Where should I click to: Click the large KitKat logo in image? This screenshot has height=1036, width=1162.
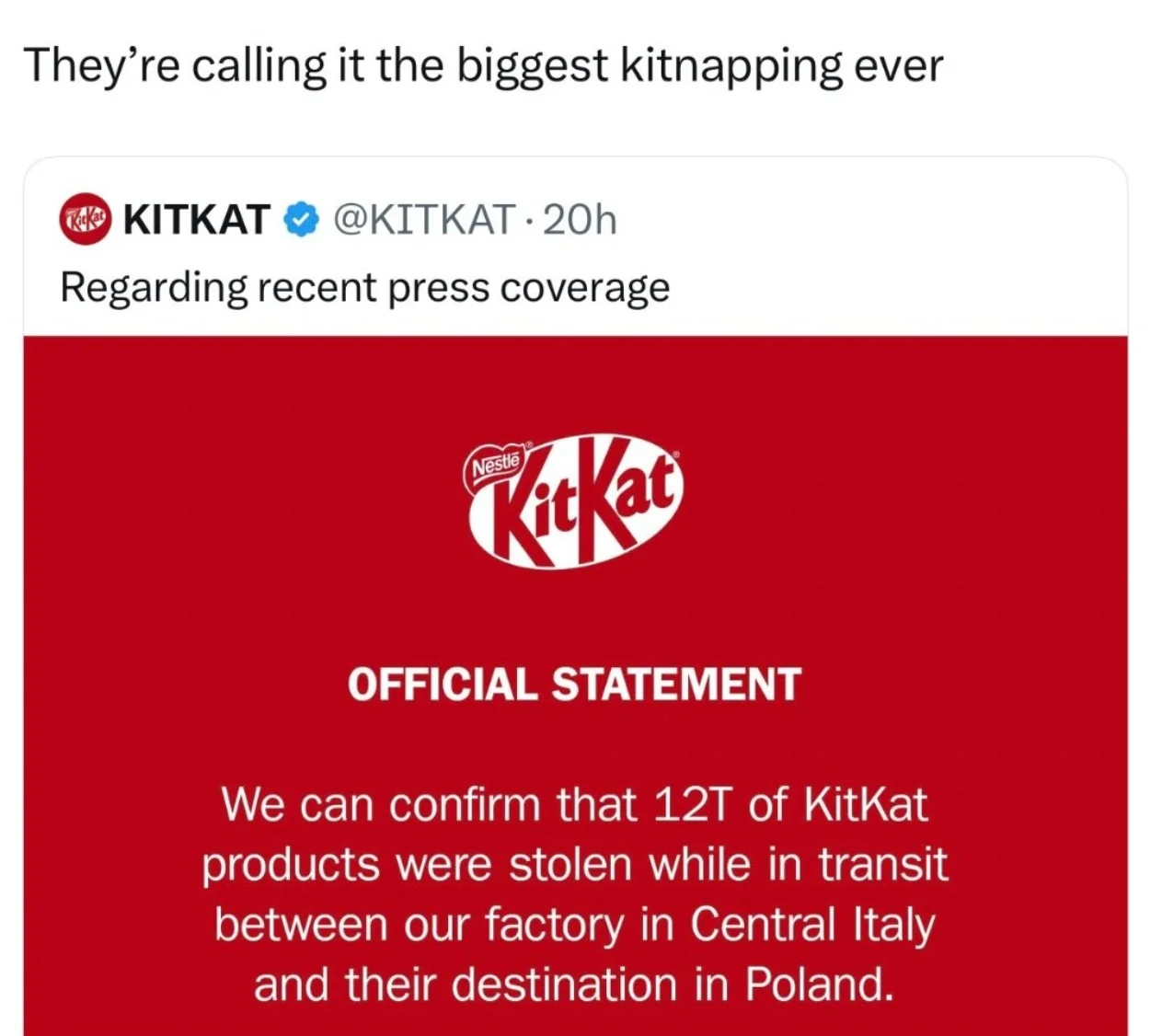pyautogui.click(x=576, y=501)
